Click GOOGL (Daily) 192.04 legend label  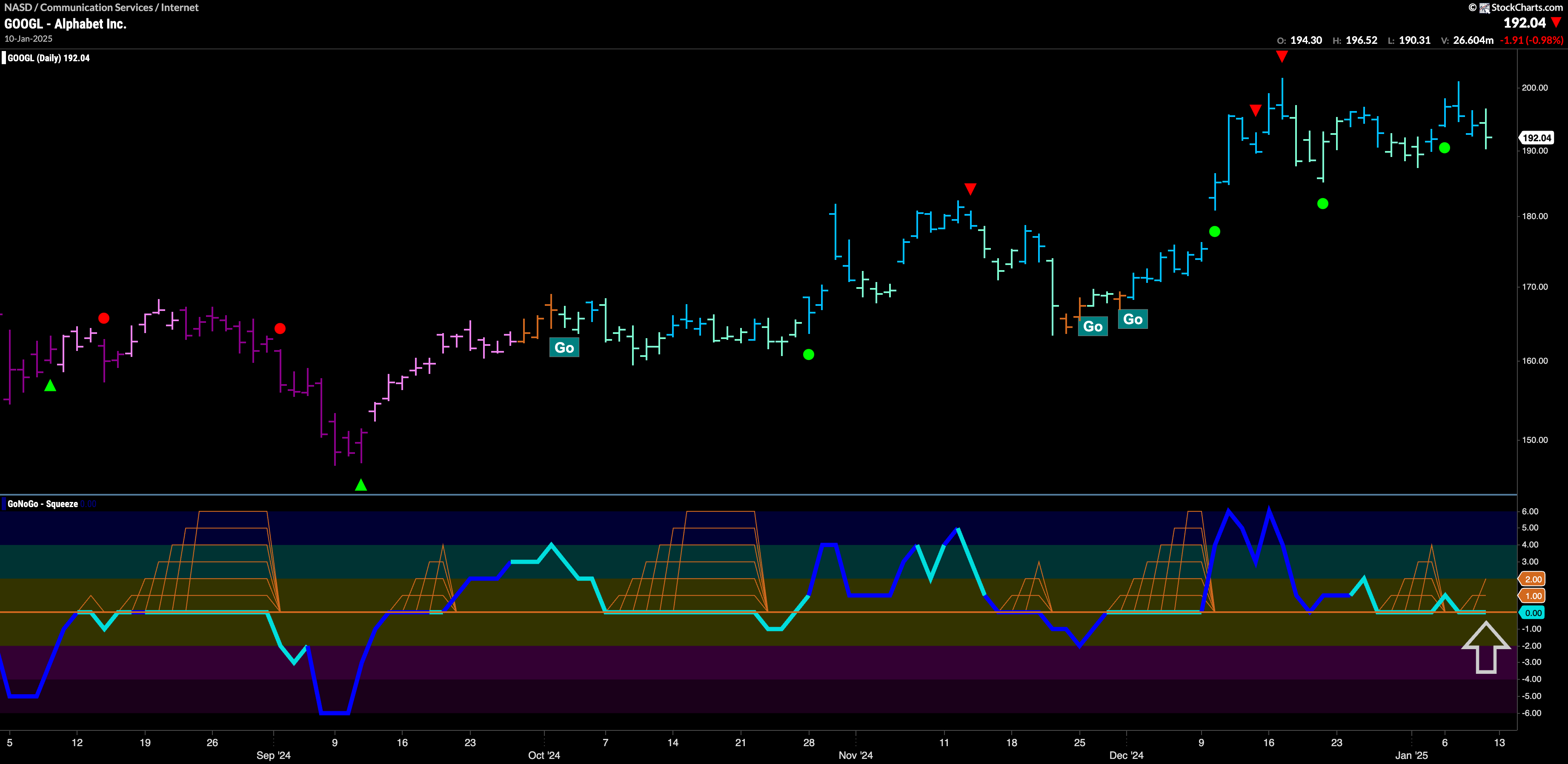[48, 58]
